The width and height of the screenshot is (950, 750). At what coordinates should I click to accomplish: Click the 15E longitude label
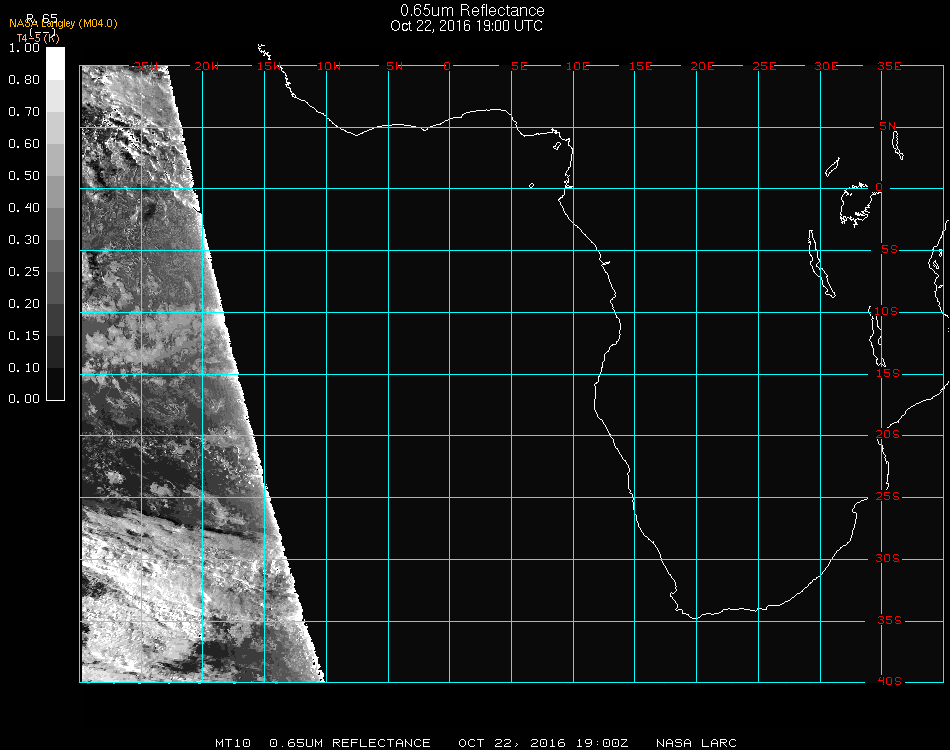640,66
